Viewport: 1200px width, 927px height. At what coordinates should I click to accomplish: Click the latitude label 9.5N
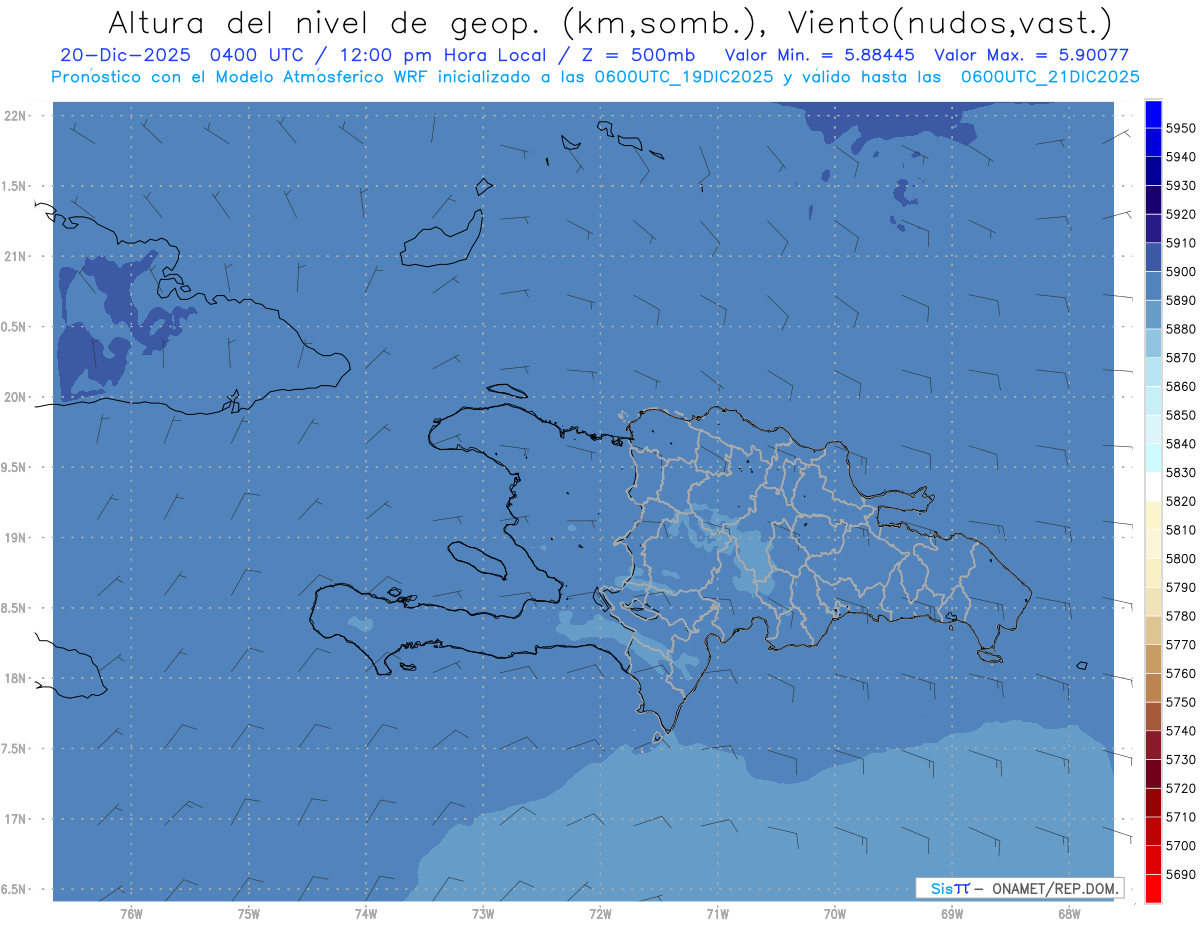(x=15, y=467)
